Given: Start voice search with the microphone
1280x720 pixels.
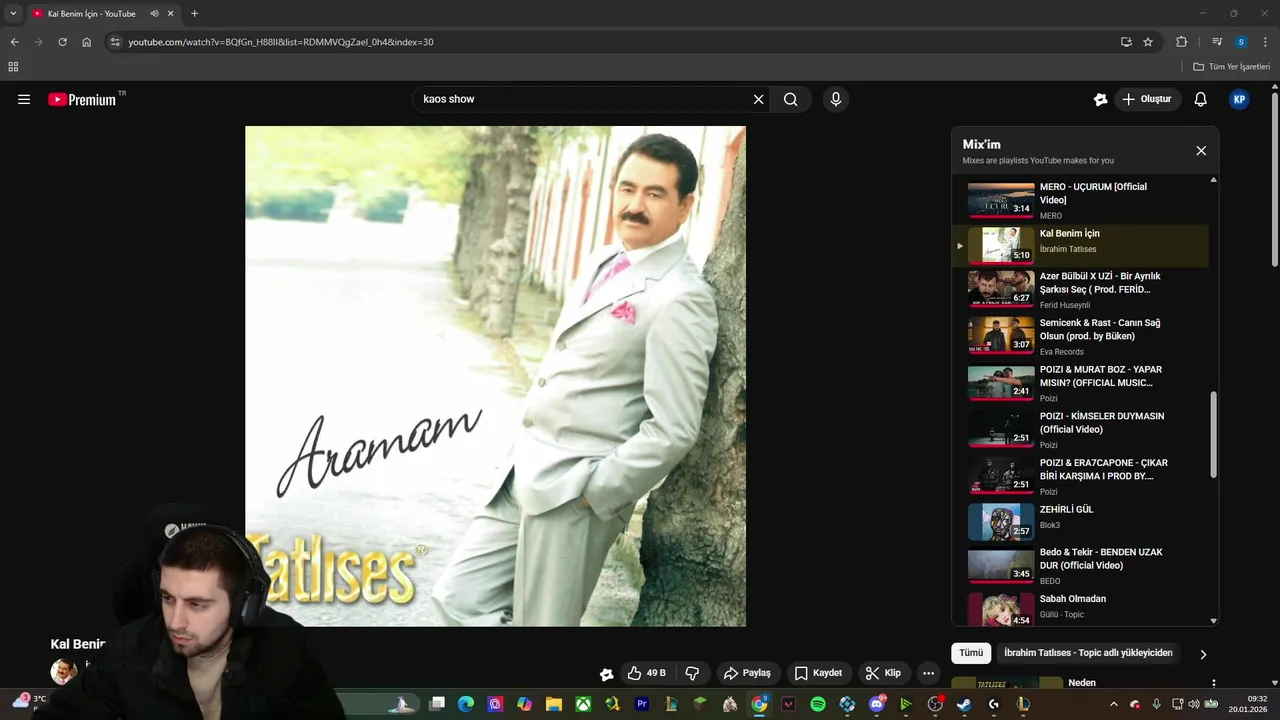Looking at the screenshot, I should click(x=836, y=99).
